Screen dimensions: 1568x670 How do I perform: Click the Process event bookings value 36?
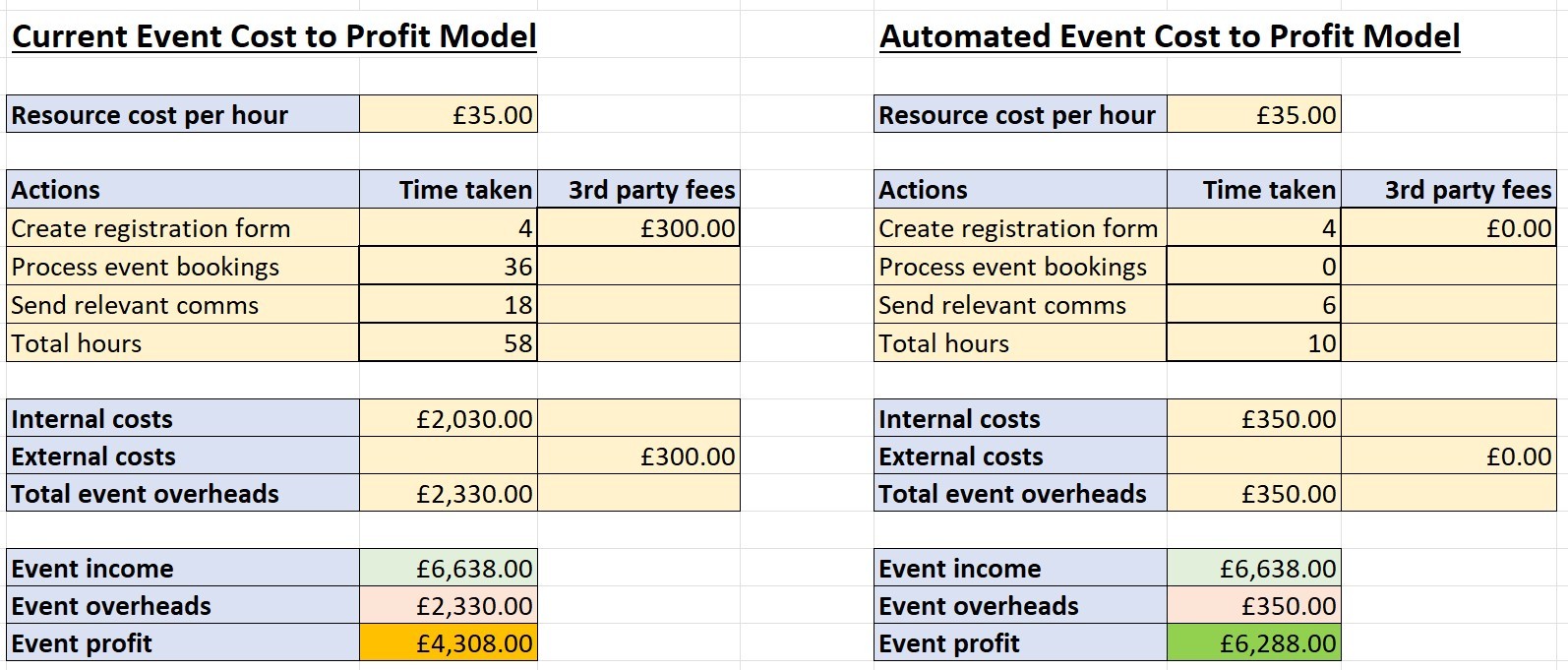449,267
